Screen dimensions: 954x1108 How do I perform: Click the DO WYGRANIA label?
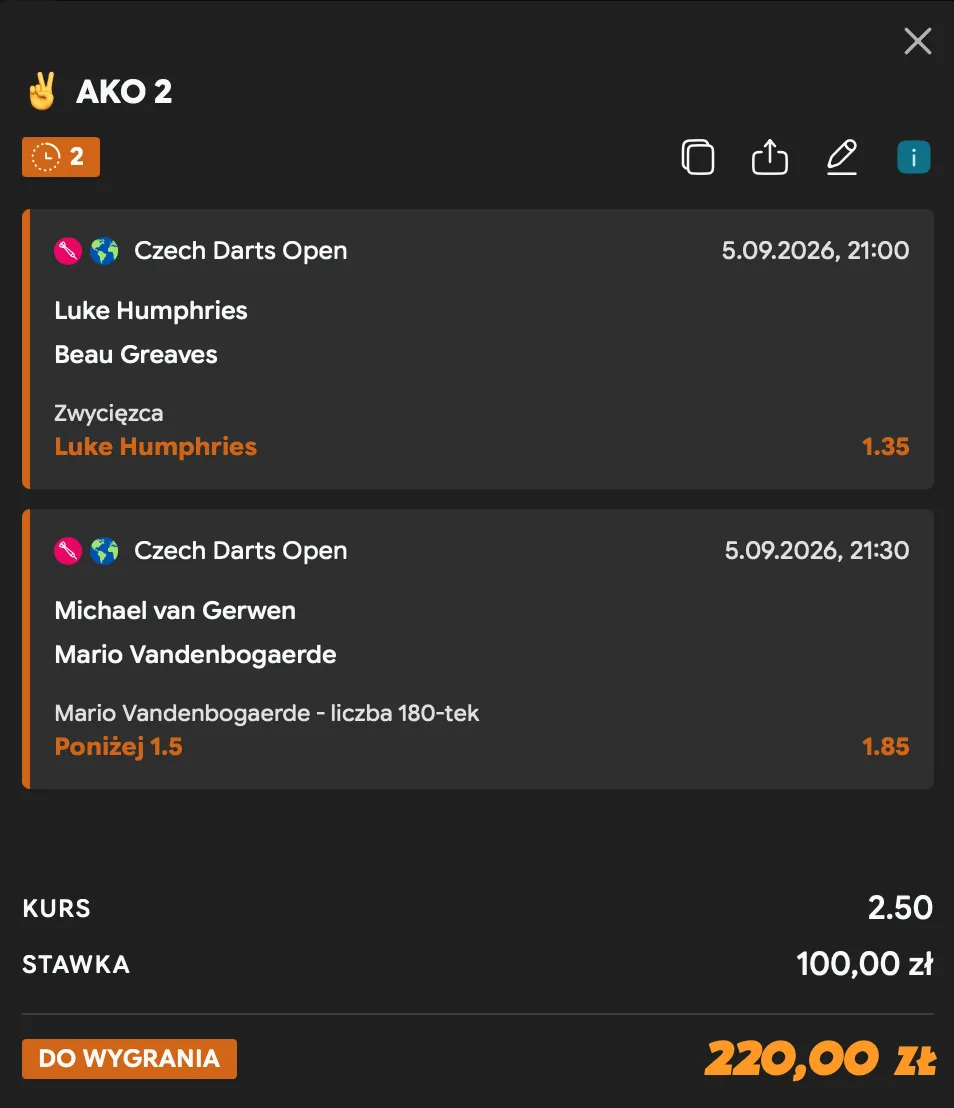pyautogui.click(x=129, y=1059)
